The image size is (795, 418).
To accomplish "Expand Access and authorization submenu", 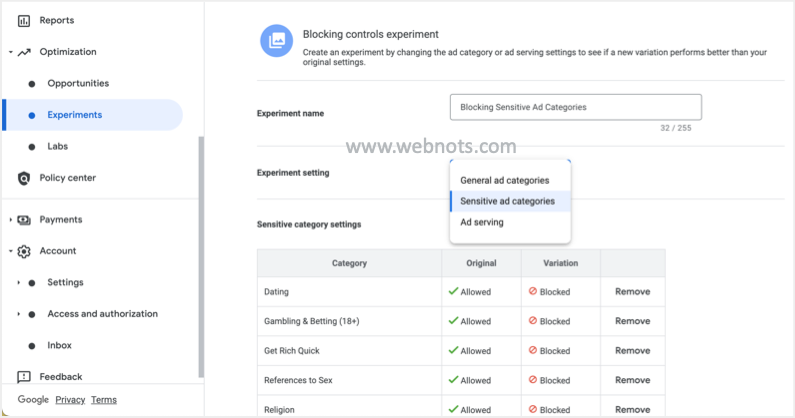I will click(x=18, y=314).
